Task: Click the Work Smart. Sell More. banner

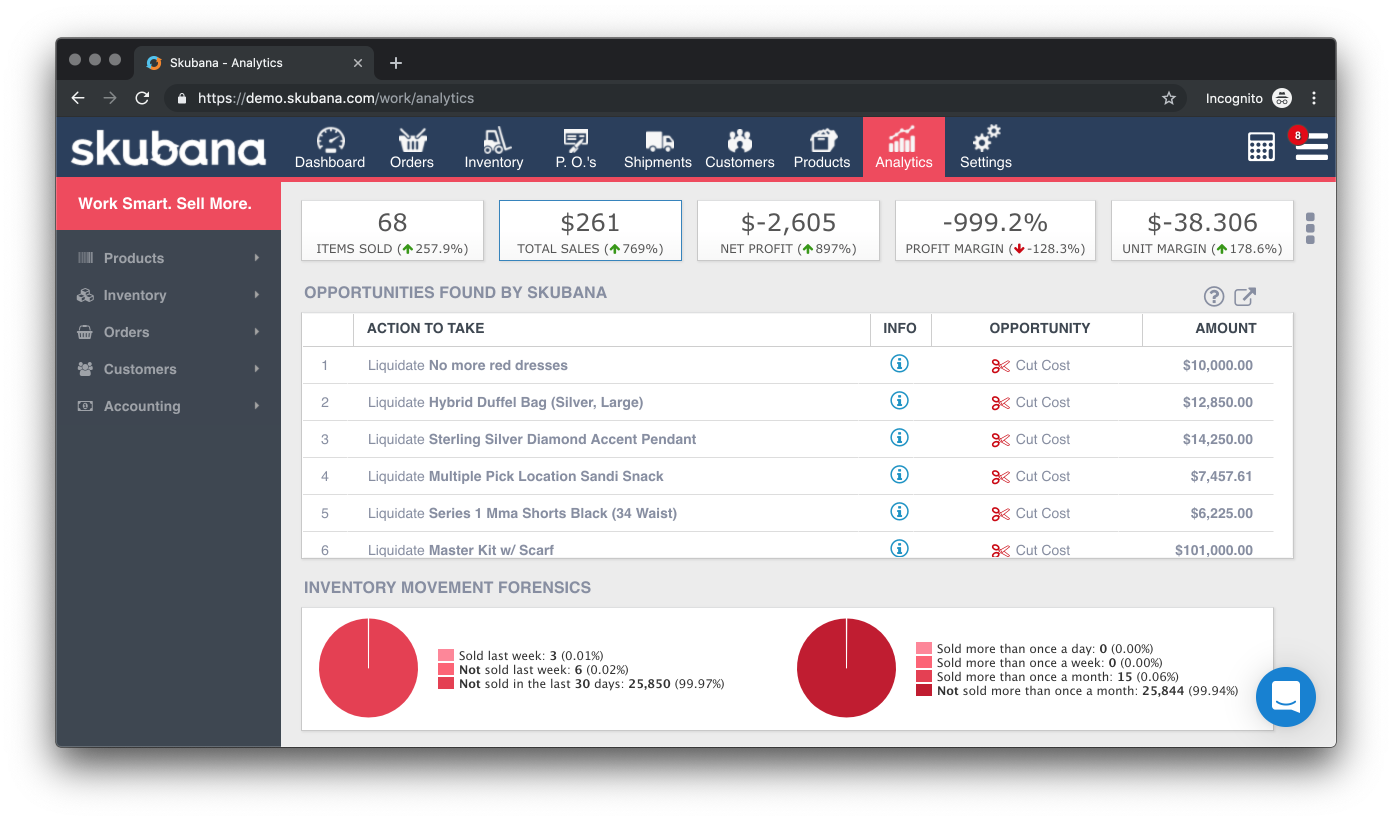Action: (x=168, y=204)
